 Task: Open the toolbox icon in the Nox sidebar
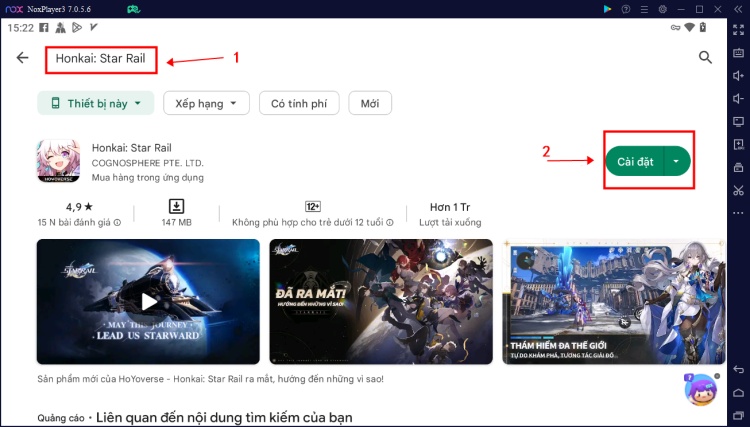(x=738, y=167)
